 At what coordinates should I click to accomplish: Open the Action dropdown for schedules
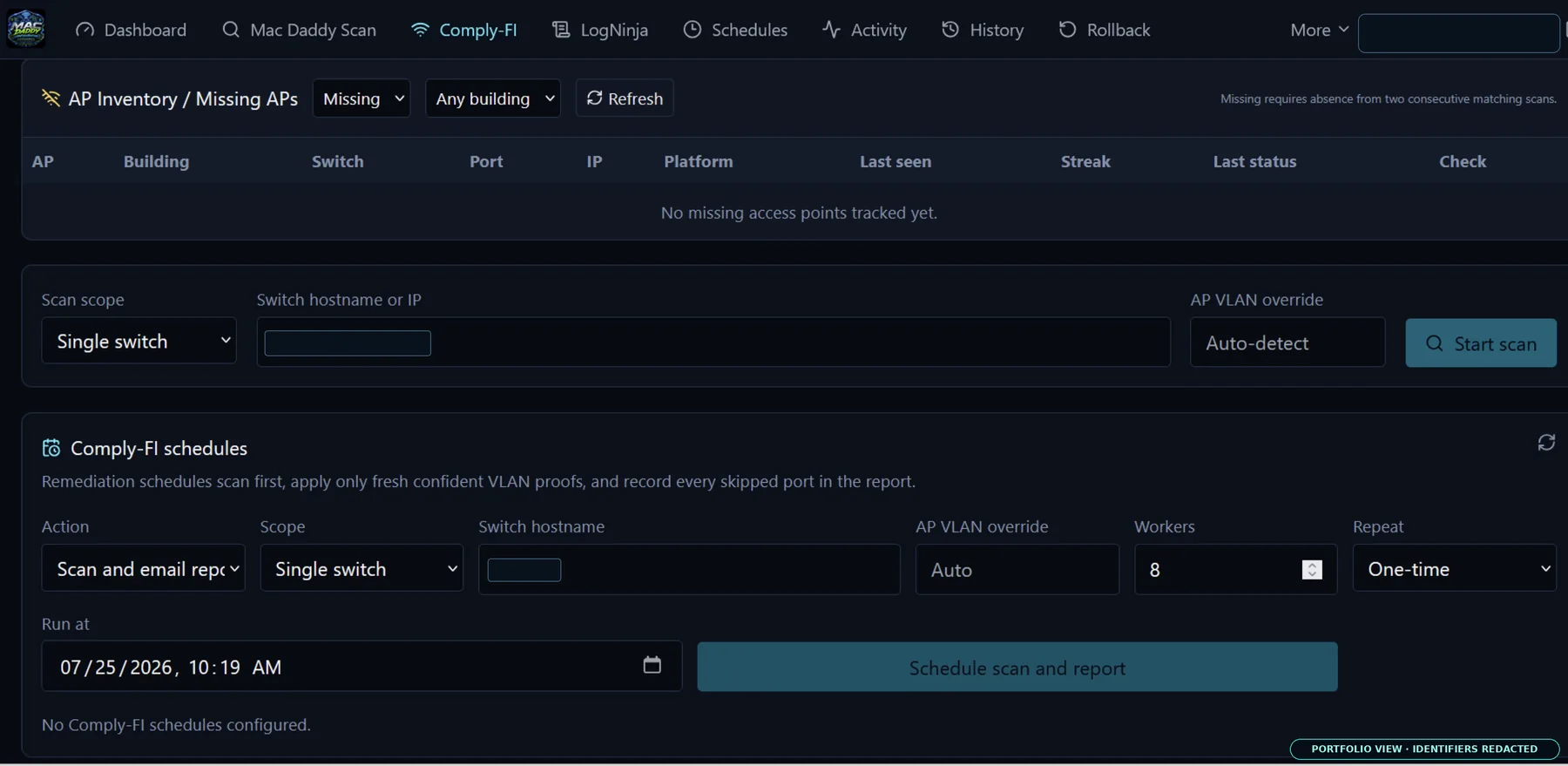(x=144, y=568)
